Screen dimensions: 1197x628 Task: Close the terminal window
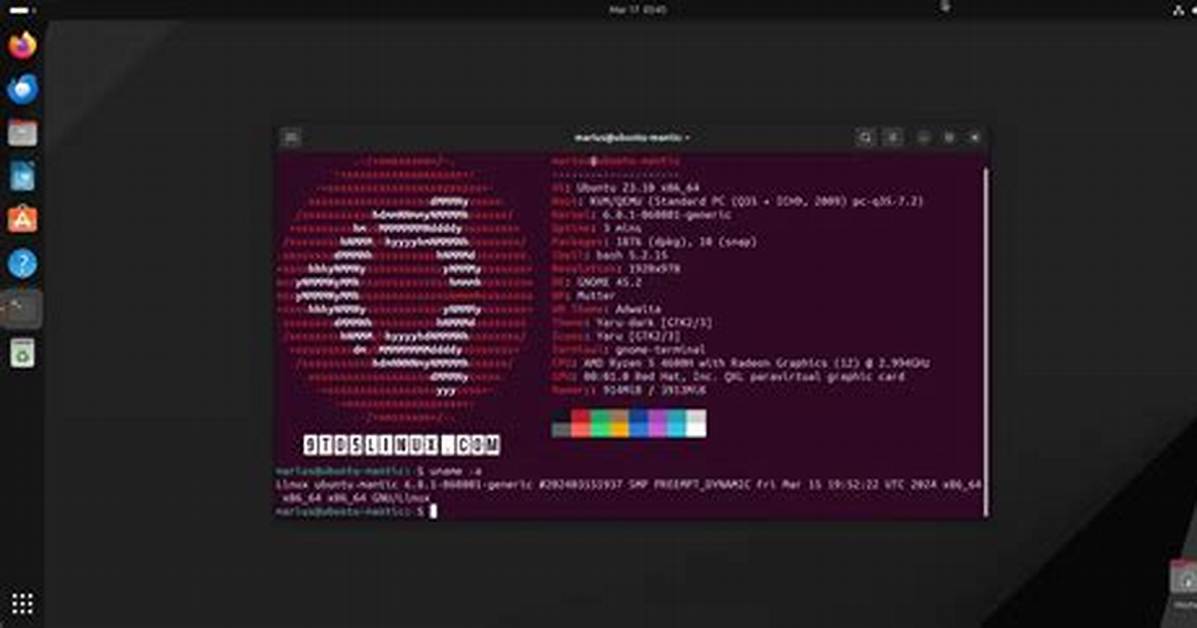(975, 137)
